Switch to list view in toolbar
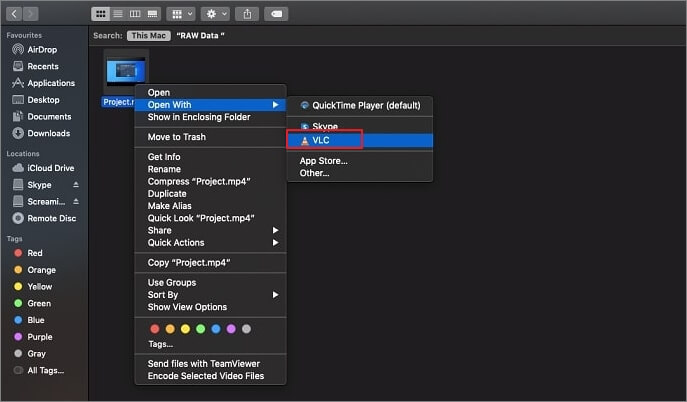This screenshot has height=402, width=687. pos(116,15)
